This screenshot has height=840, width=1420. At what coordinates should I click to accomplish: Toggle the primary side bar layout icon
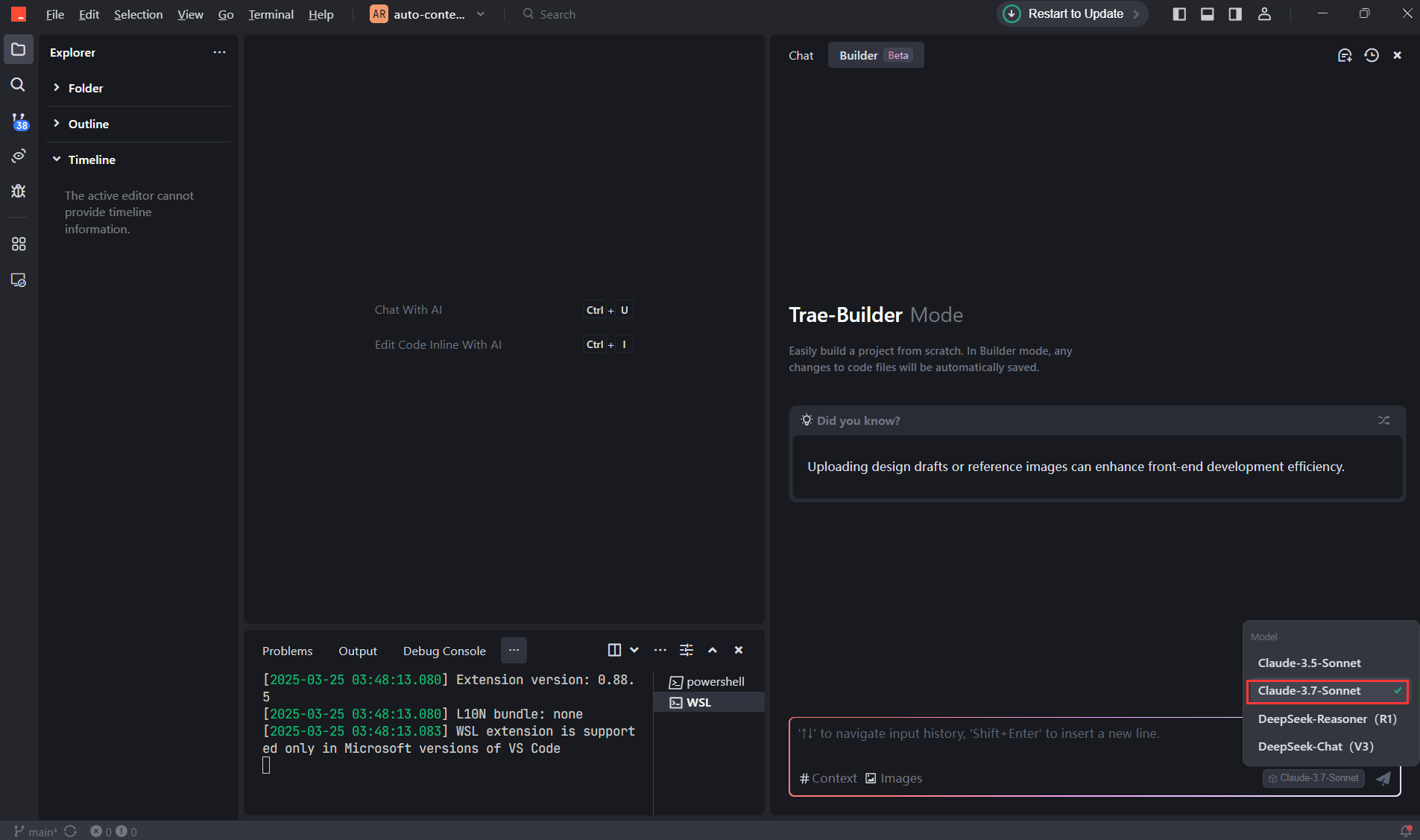1179,14
